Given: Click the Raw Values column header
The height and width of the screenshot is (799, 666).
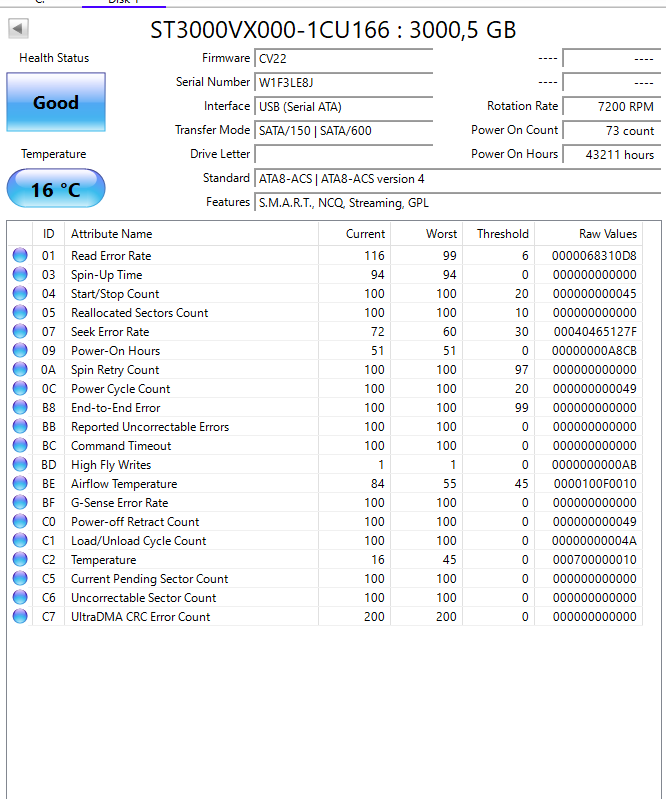Looking at the screenshot, I should coord(589,234).
